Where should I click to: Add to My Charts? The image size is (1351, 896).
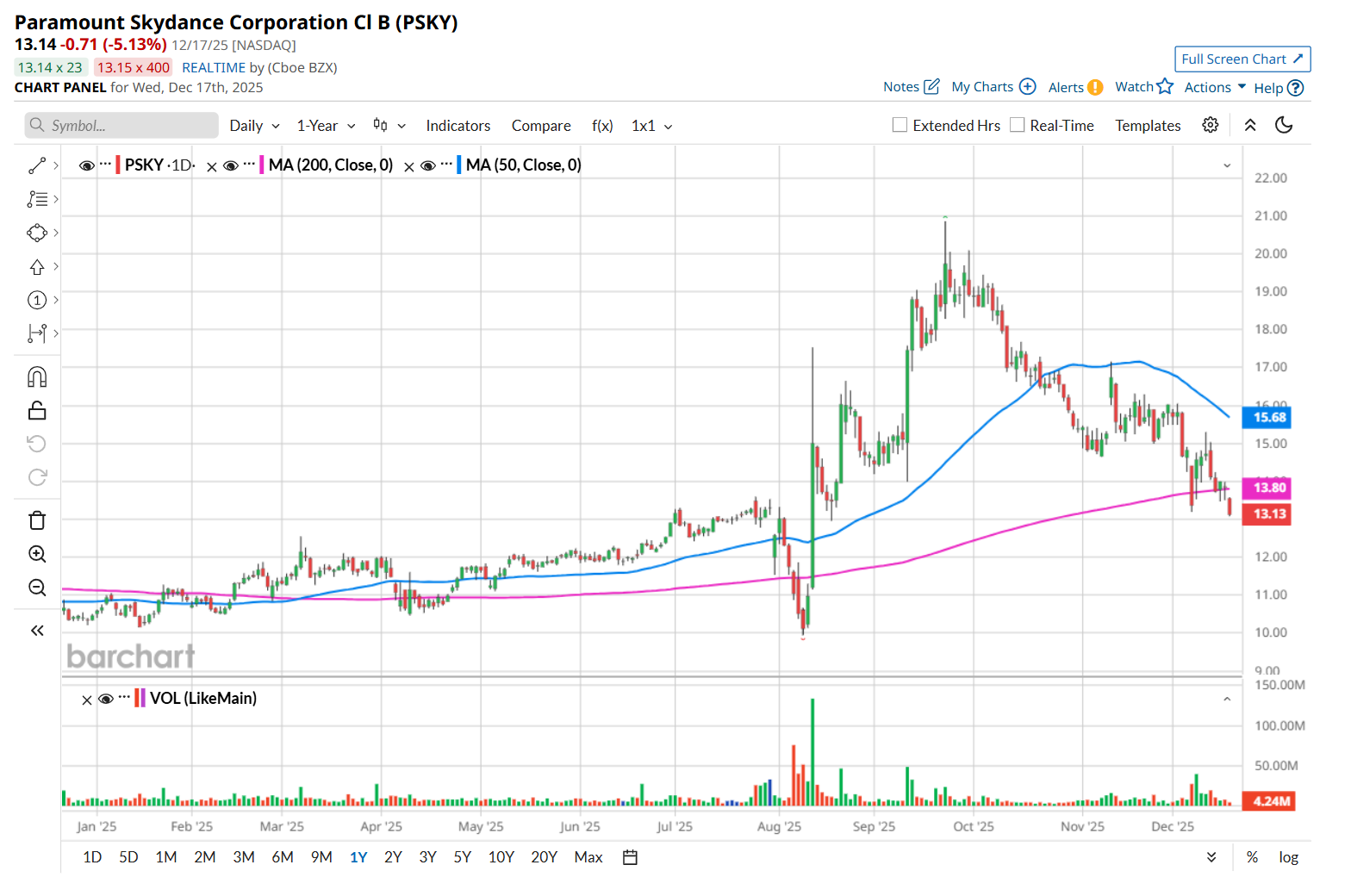[1028, 86]
